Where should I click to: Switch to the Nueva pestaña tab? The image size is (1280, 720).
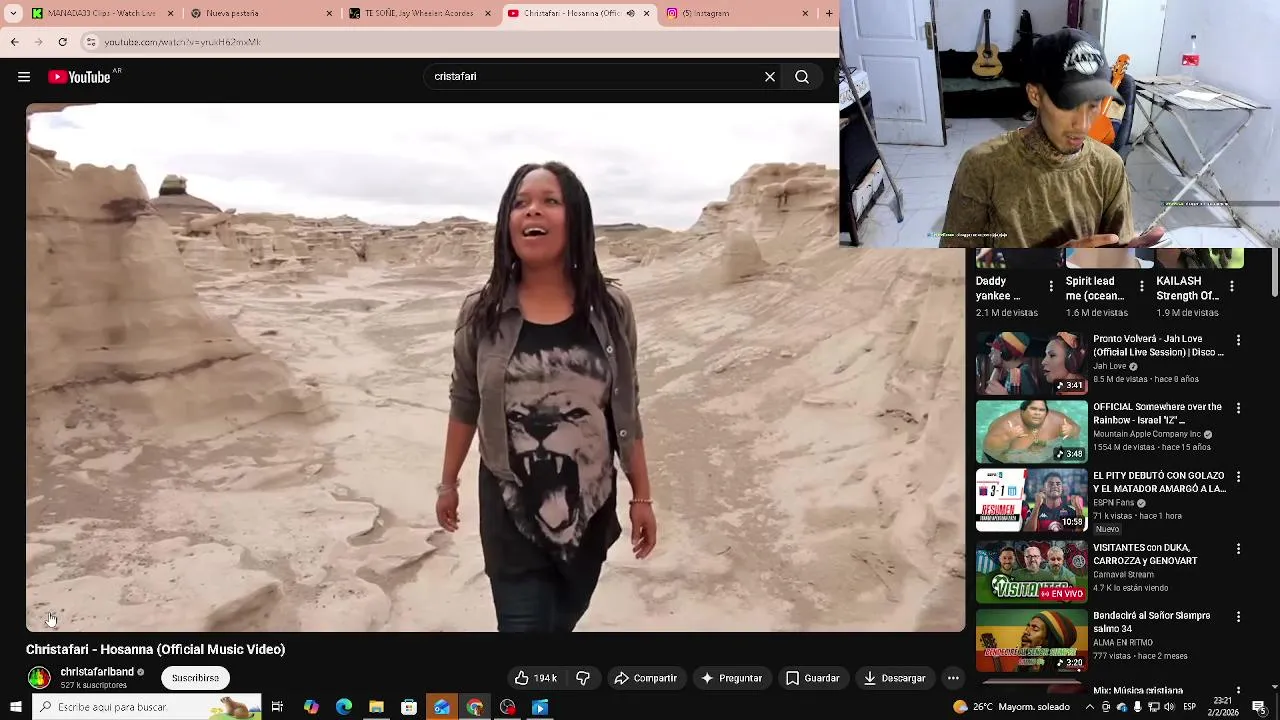tap(262, 13)
